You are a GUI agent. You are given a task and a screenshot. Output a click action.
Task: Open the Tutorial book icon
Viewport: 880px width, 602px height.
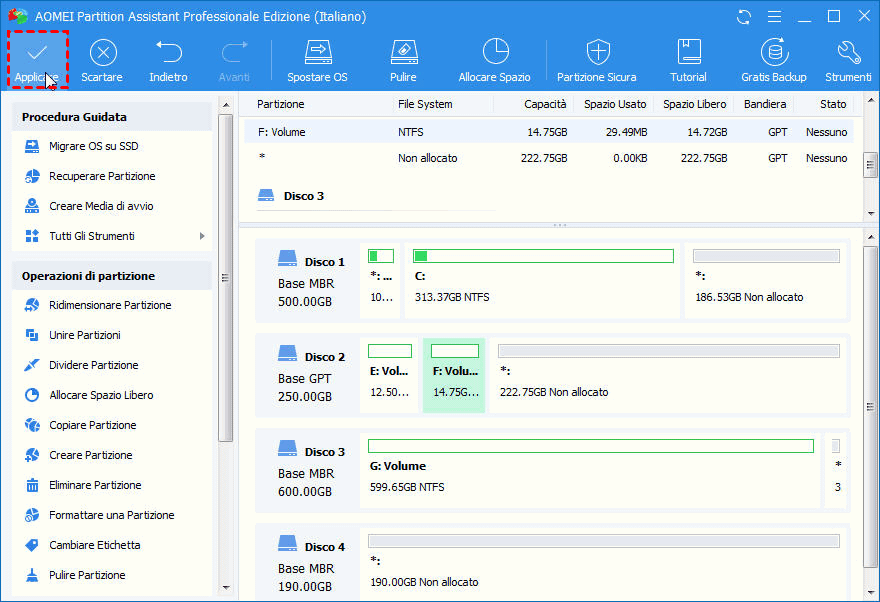(x=688, y=60)
